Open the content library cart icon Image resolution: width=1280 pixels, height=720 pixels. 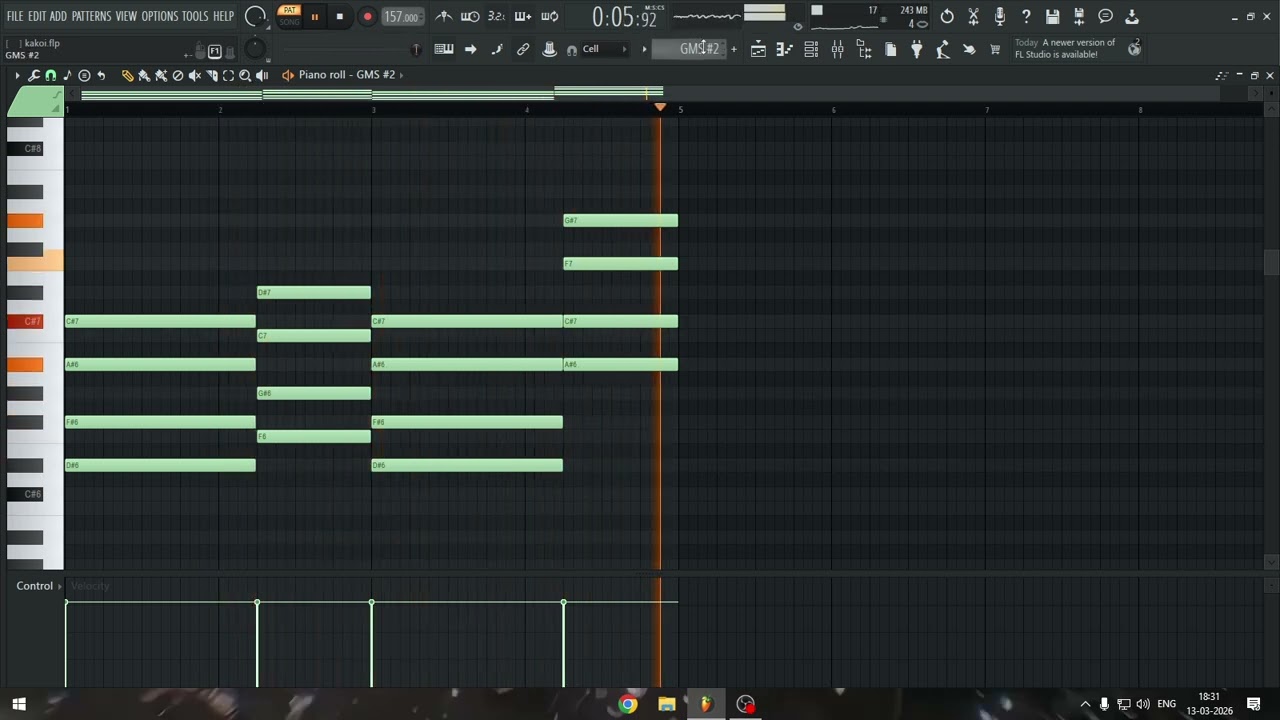[x=995, y=49]
